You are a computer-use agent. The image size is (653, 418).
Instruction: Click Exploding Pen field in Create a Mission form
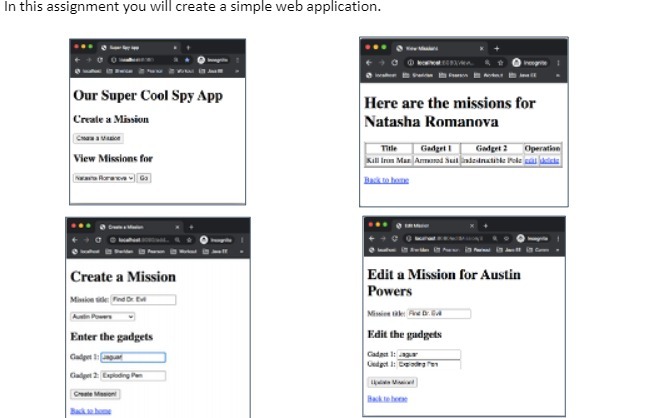(133, 376)
